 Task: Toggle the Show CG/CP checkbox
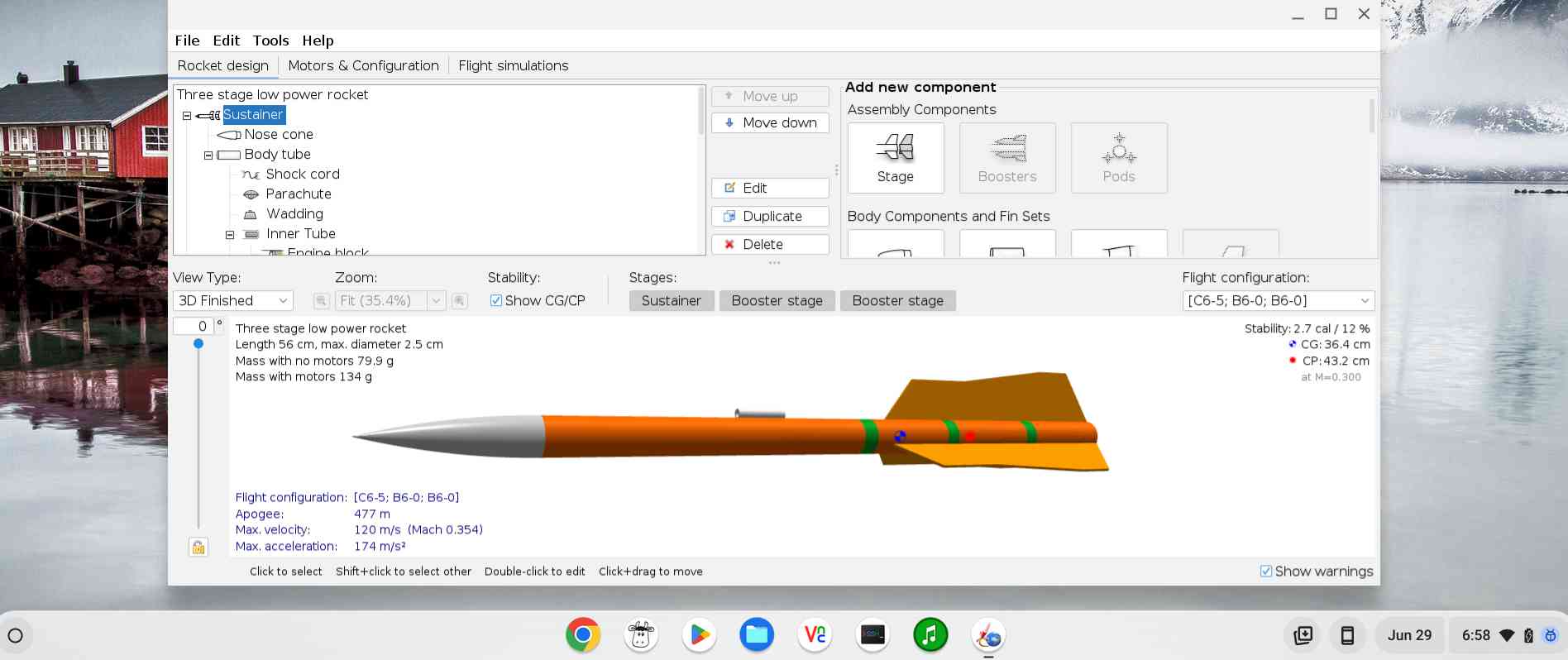click(x=496, y=301)
